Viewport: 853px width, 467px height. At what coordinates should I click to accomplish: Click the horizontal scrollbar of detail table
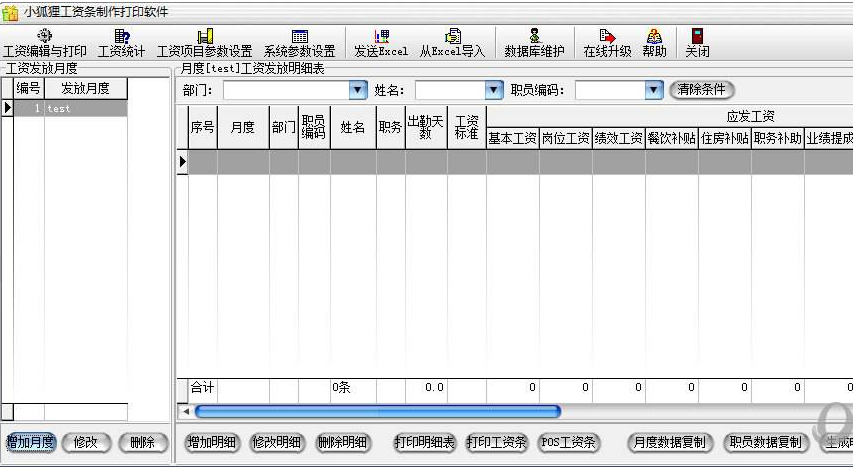point(378,411)
